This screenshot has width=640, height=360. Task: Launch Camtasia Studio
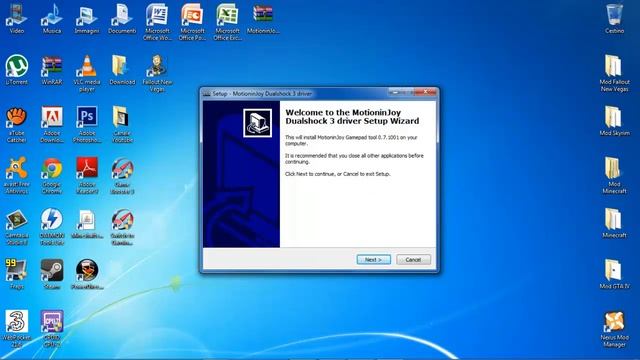(x=17, y=227)
